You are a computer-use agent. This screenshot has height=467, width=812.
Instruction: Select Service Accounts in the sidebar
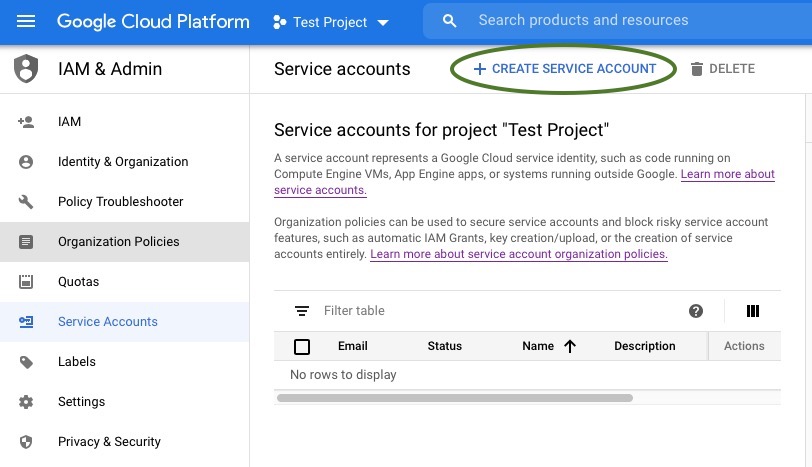pyautogui.click(x=107, y=322)
